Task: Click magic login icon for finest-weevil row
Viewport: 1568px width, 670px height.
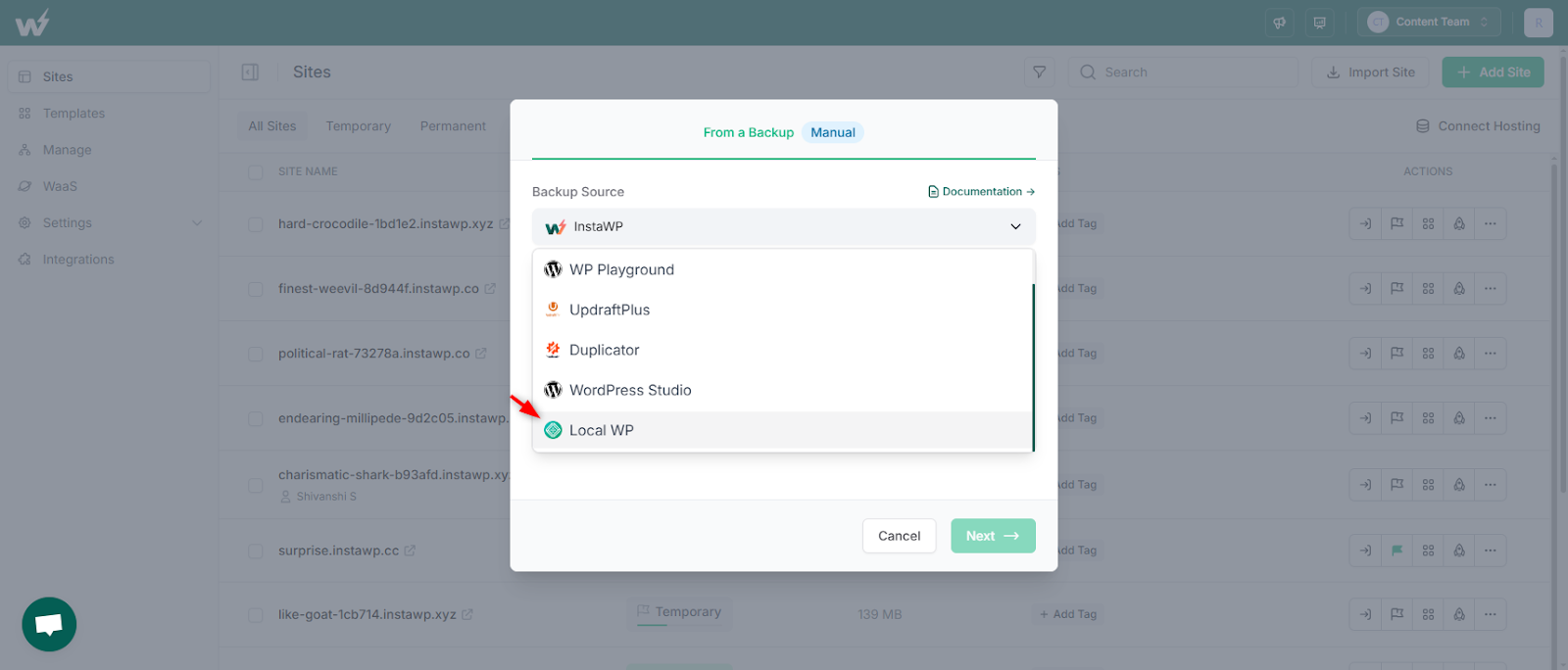Action: 1365,288
